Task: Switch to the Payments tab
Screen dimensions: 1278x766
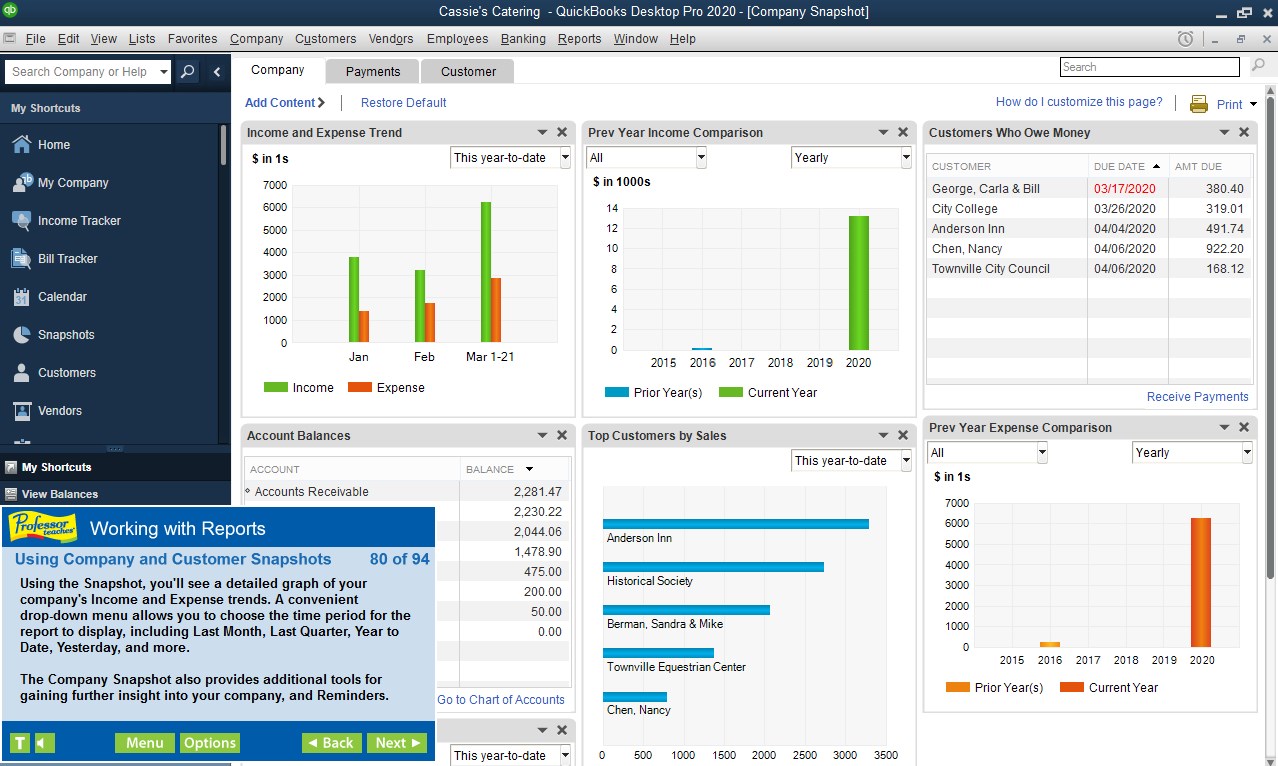Action: pos(373,72)
